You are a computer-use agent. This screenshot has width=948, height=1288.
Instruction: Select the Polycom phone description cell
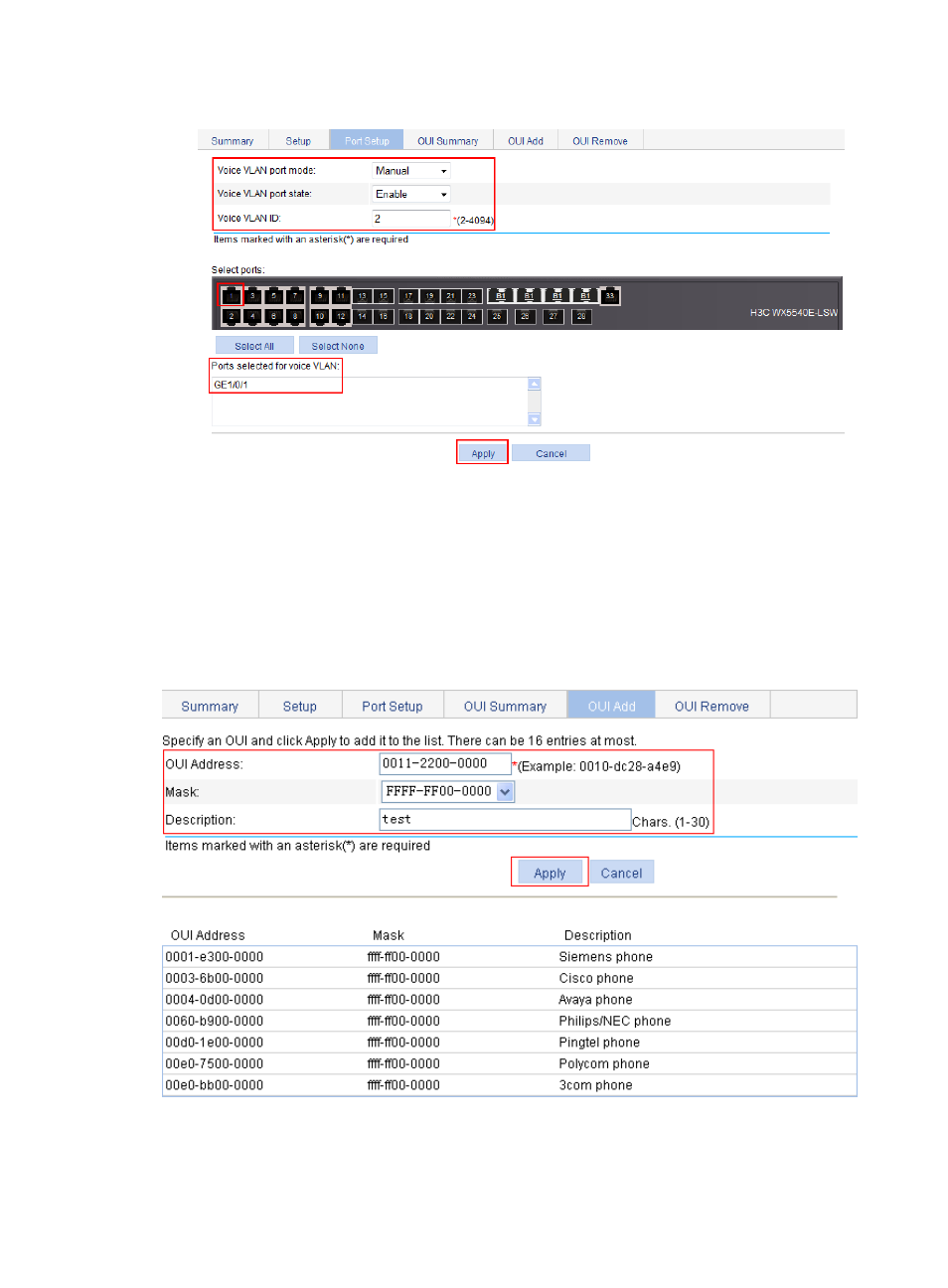(604, 1063)
